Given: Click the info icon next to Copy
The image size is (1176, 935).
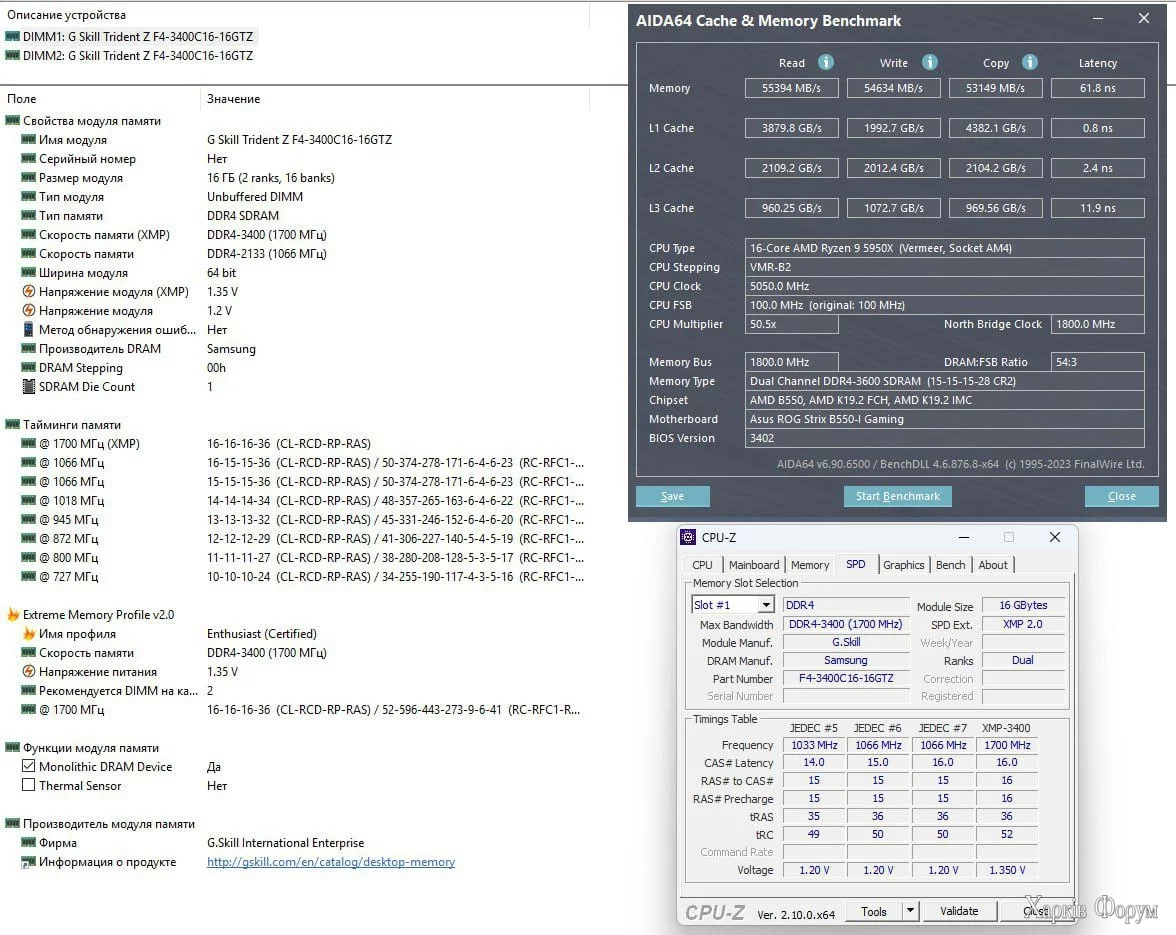Looking at the screenshot, I should point(1030,62).
